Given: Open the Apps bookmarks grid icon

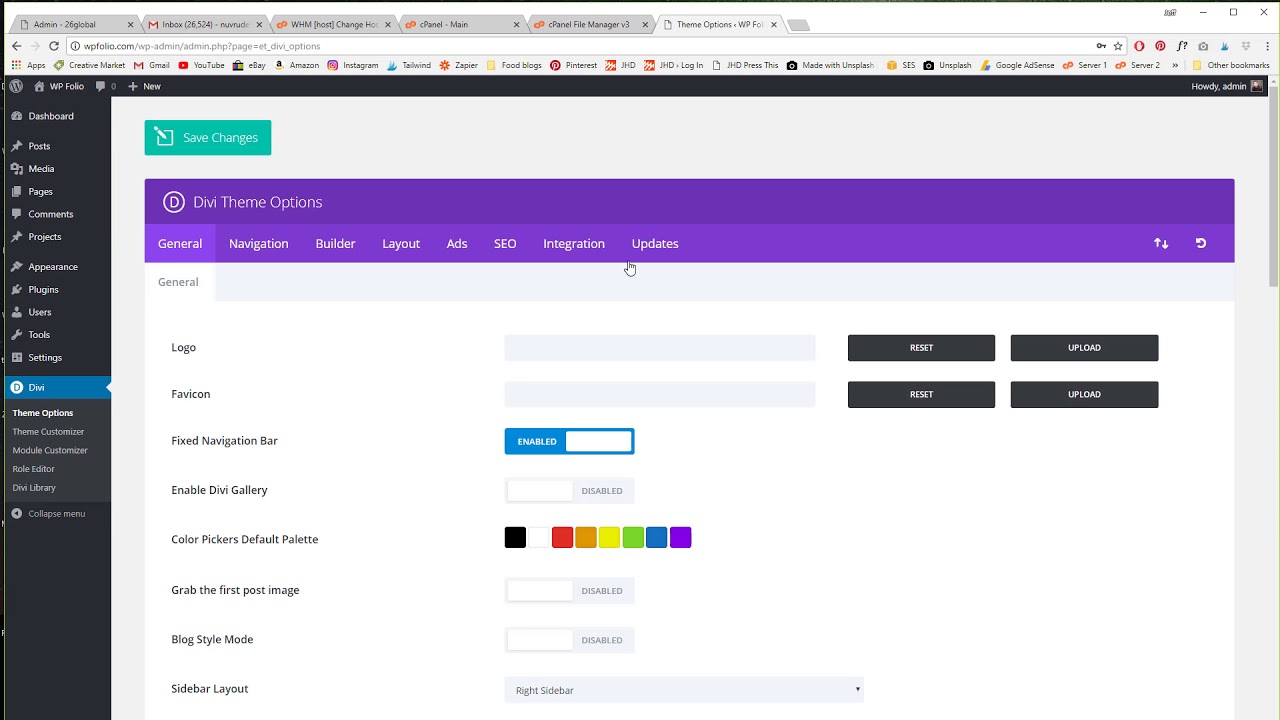Looking at the screenshot, I should tap(16, 65).
